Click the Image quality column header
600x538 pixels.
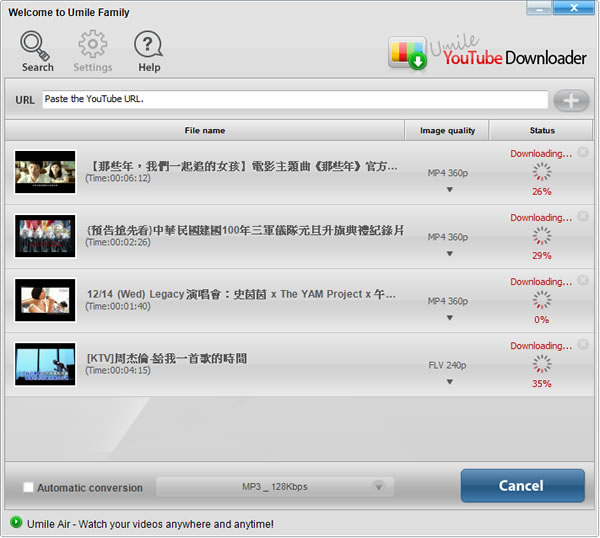click(x=447, y=130)
